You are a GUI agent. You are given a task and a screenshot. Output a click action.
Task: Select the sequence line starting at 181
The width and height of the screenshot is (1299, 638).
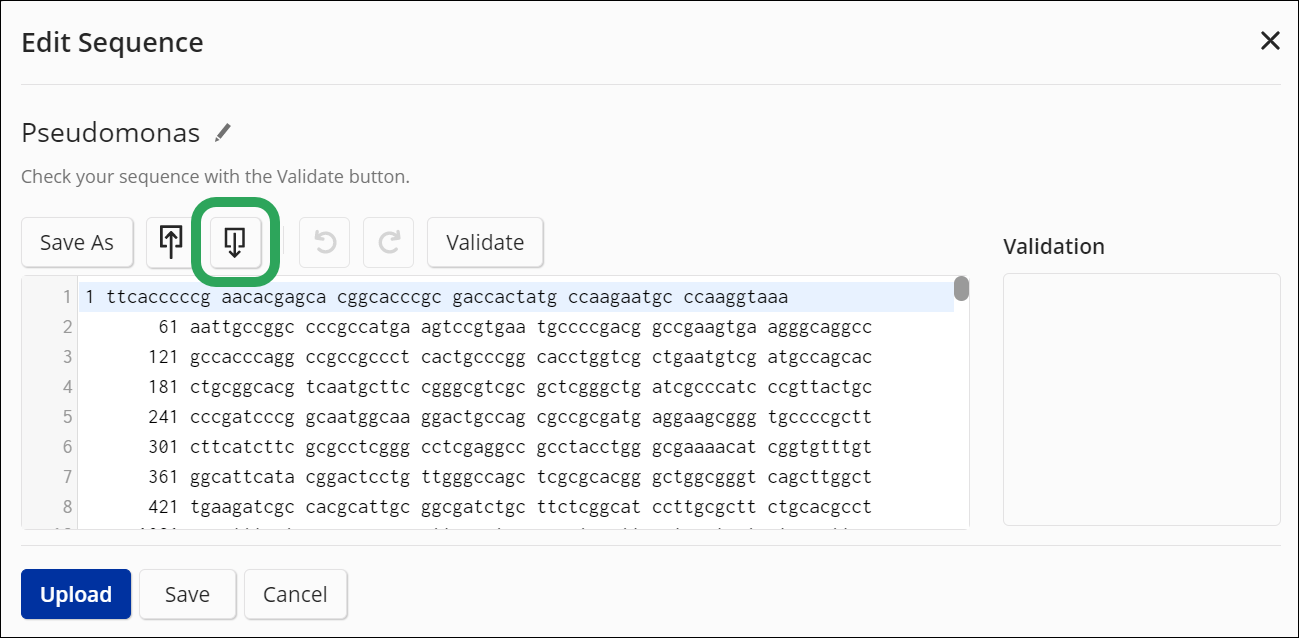coord(515,387)
